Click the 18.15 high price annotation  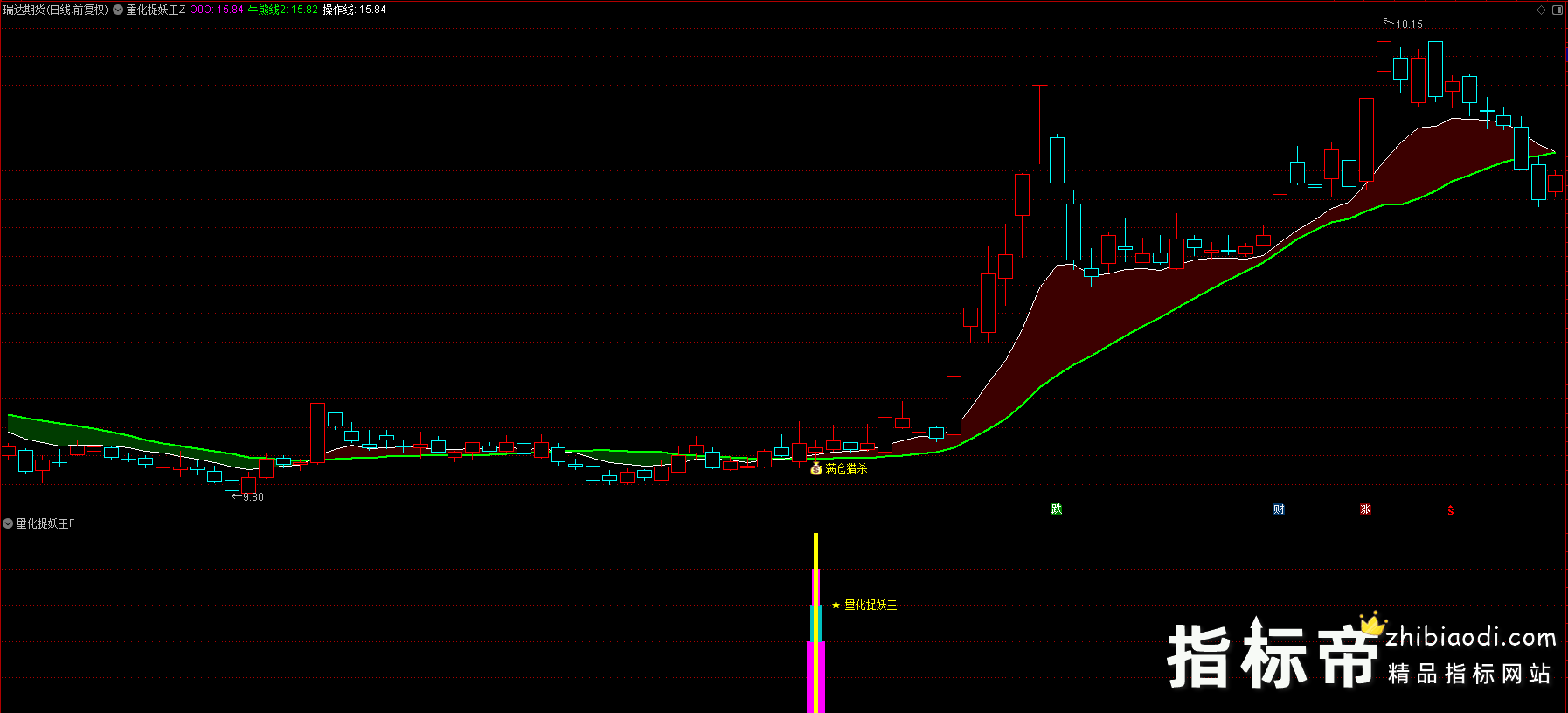click(x=1408, y=24)
